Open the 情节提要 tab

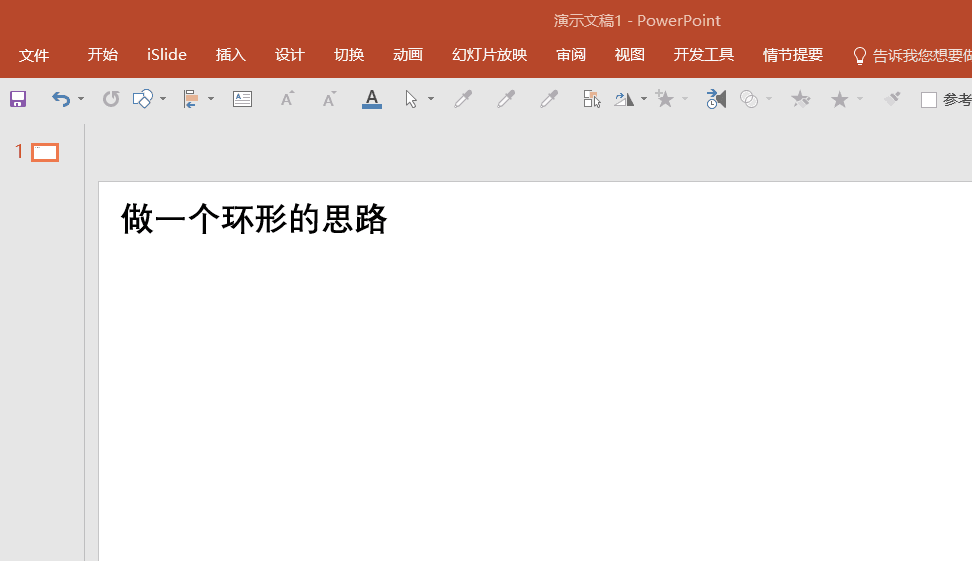tap(793, 55)
